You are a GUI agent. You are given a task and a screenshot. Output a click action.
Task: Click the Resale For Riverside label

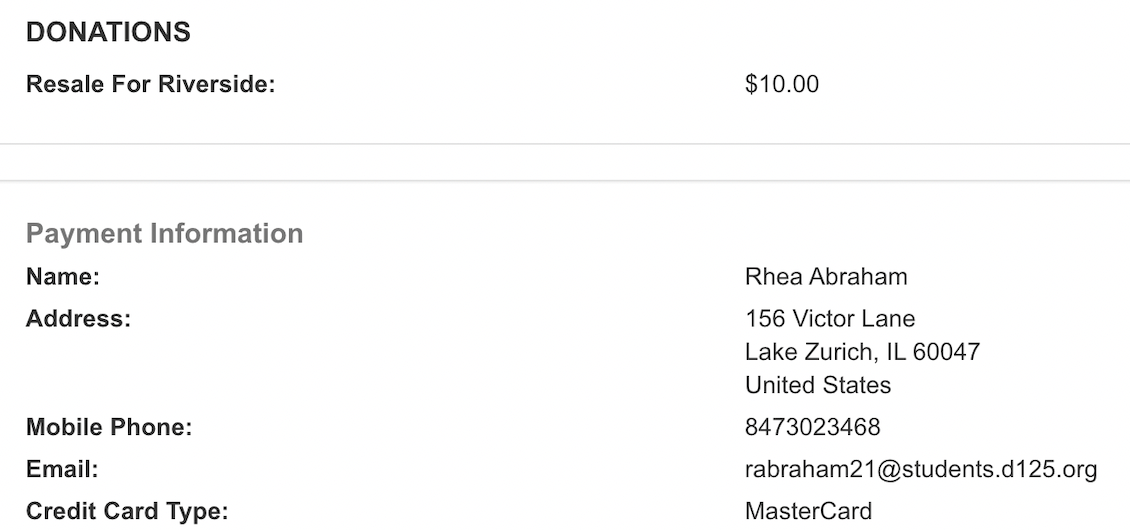pyautogui.click(x=150, y=84)
